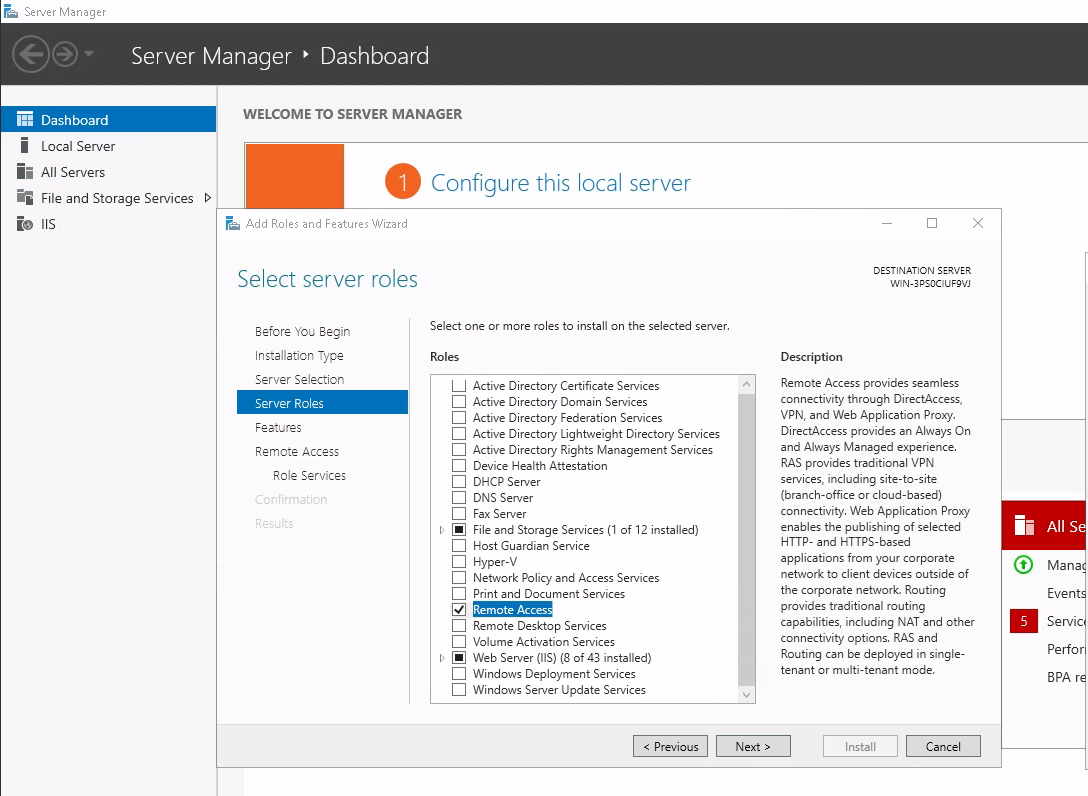The height and width of the screenshot is (796, 1088).
Task: Open the navigation history dropdown arrow
Action: [88, 53]
